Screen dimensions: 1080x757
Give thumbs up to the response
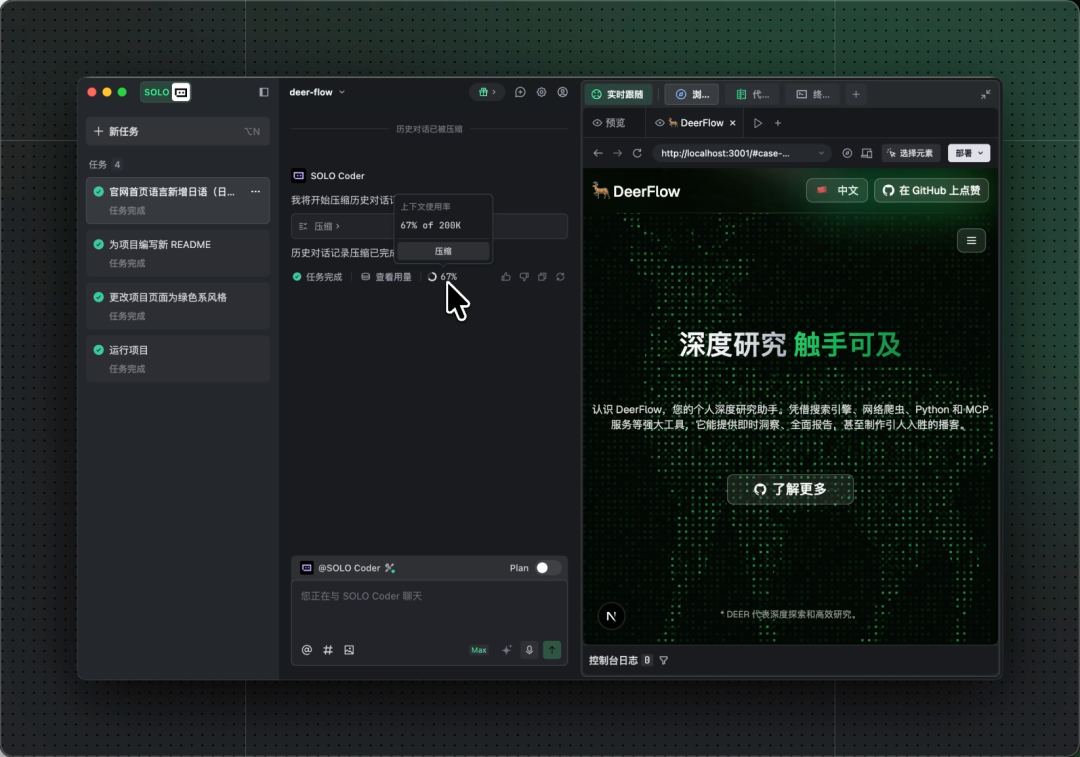(x=506, y=277)
